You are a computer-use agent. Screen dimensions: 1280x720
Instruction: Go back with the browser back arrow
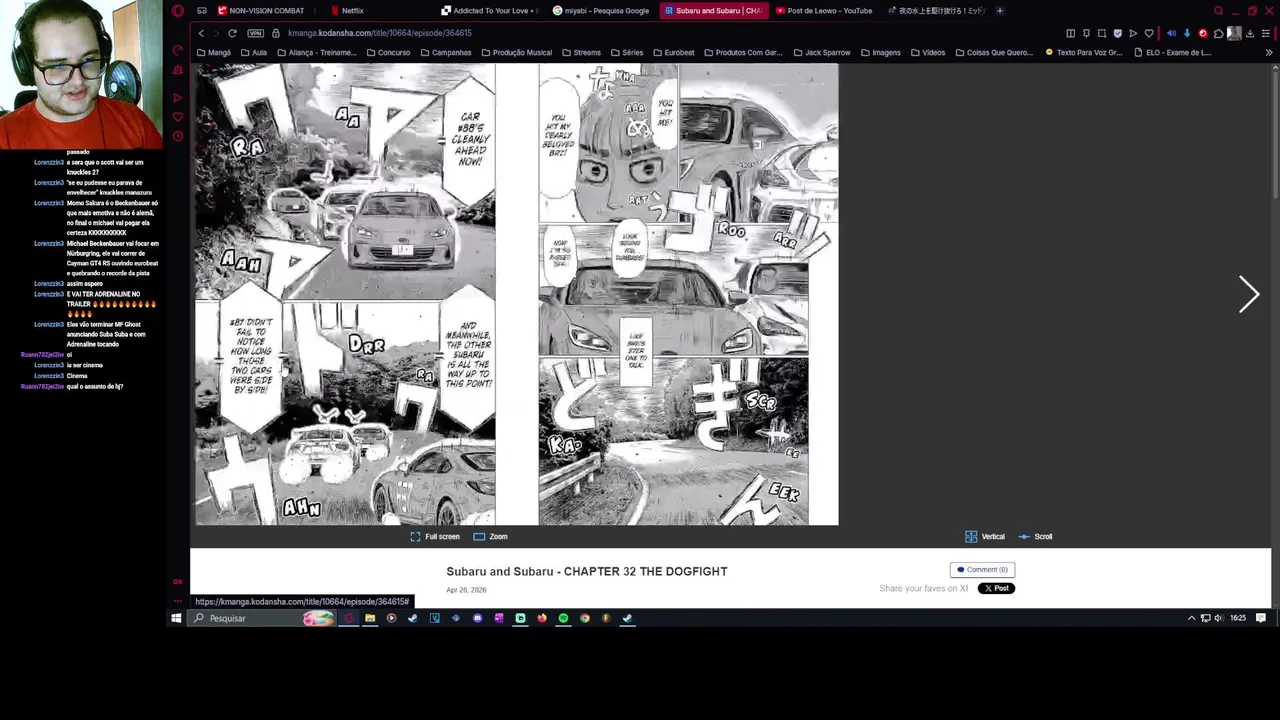pos(201,33)
